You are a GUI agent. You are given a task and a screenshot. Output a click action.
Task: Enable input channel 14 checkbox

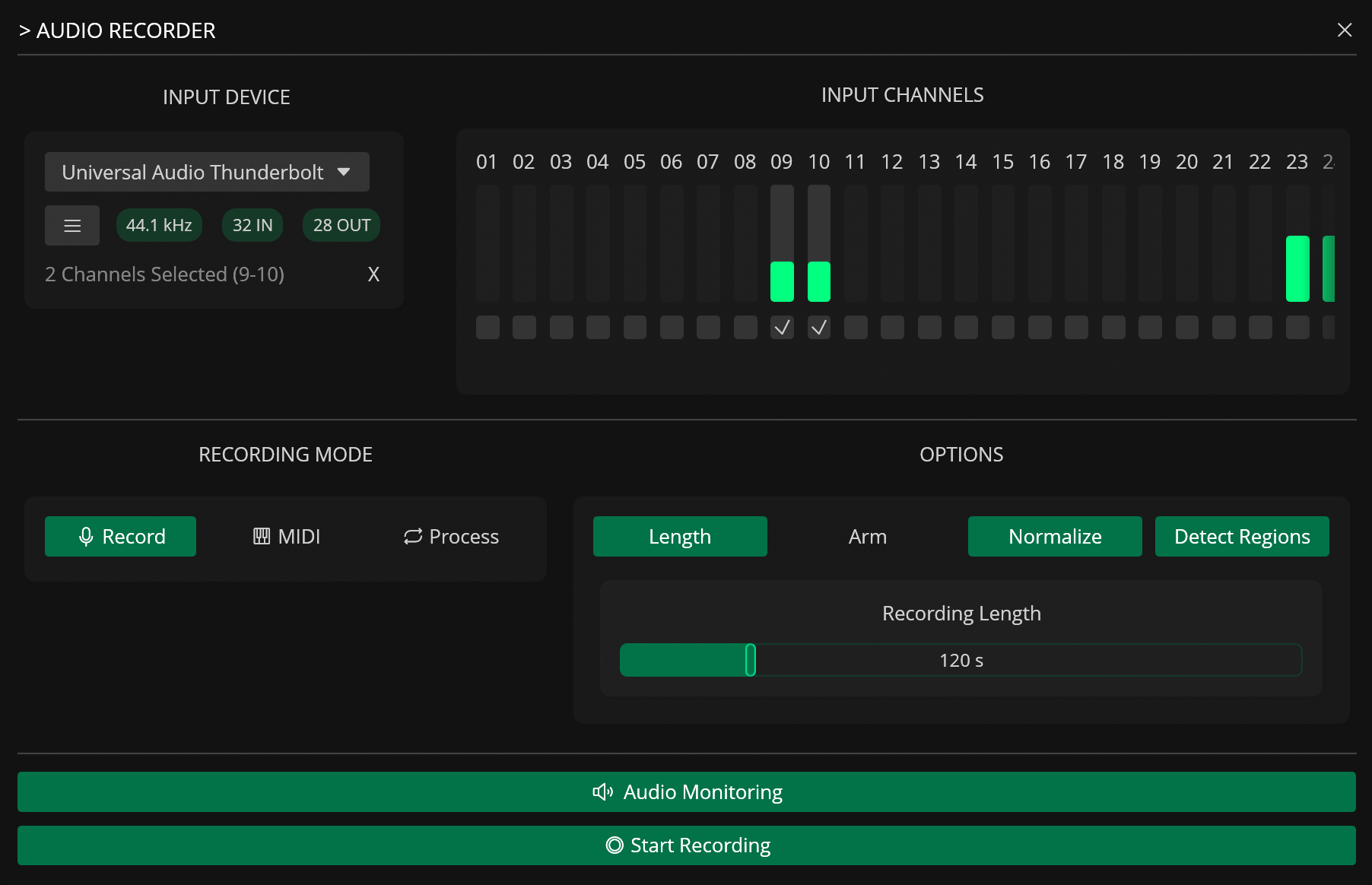click(966, 328)
